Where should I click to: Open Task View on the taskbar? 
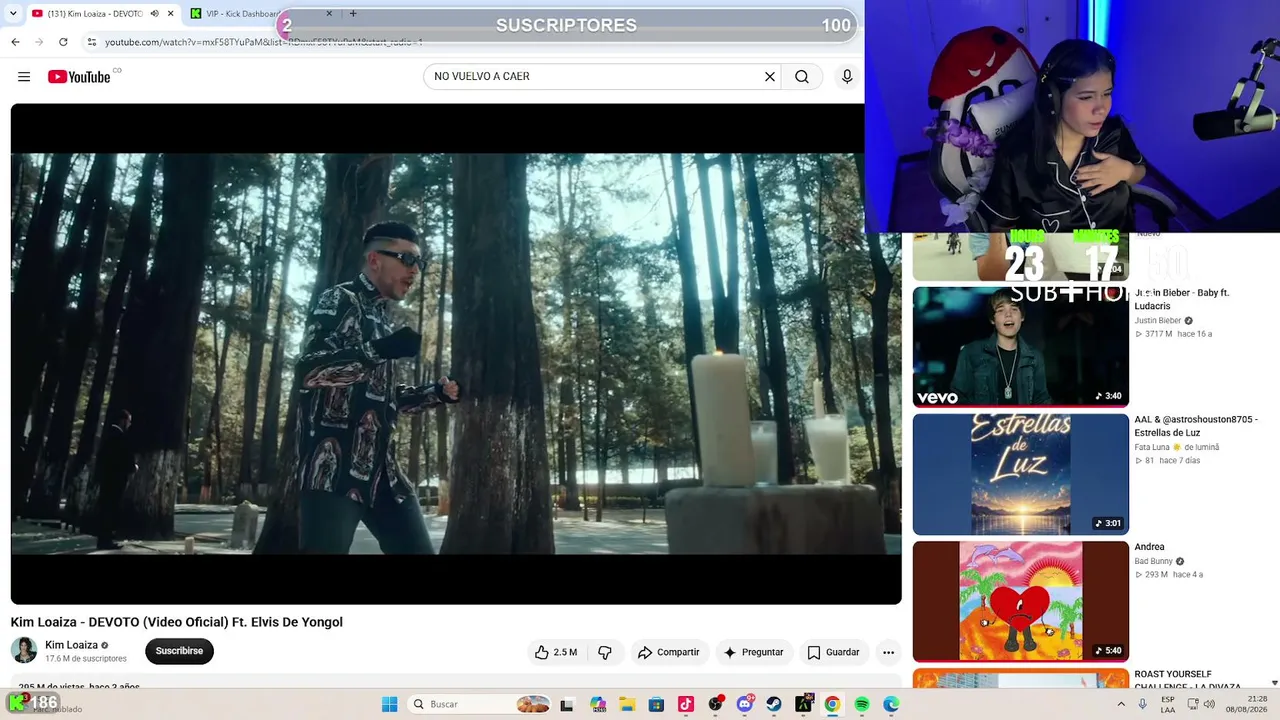point(567,704)
